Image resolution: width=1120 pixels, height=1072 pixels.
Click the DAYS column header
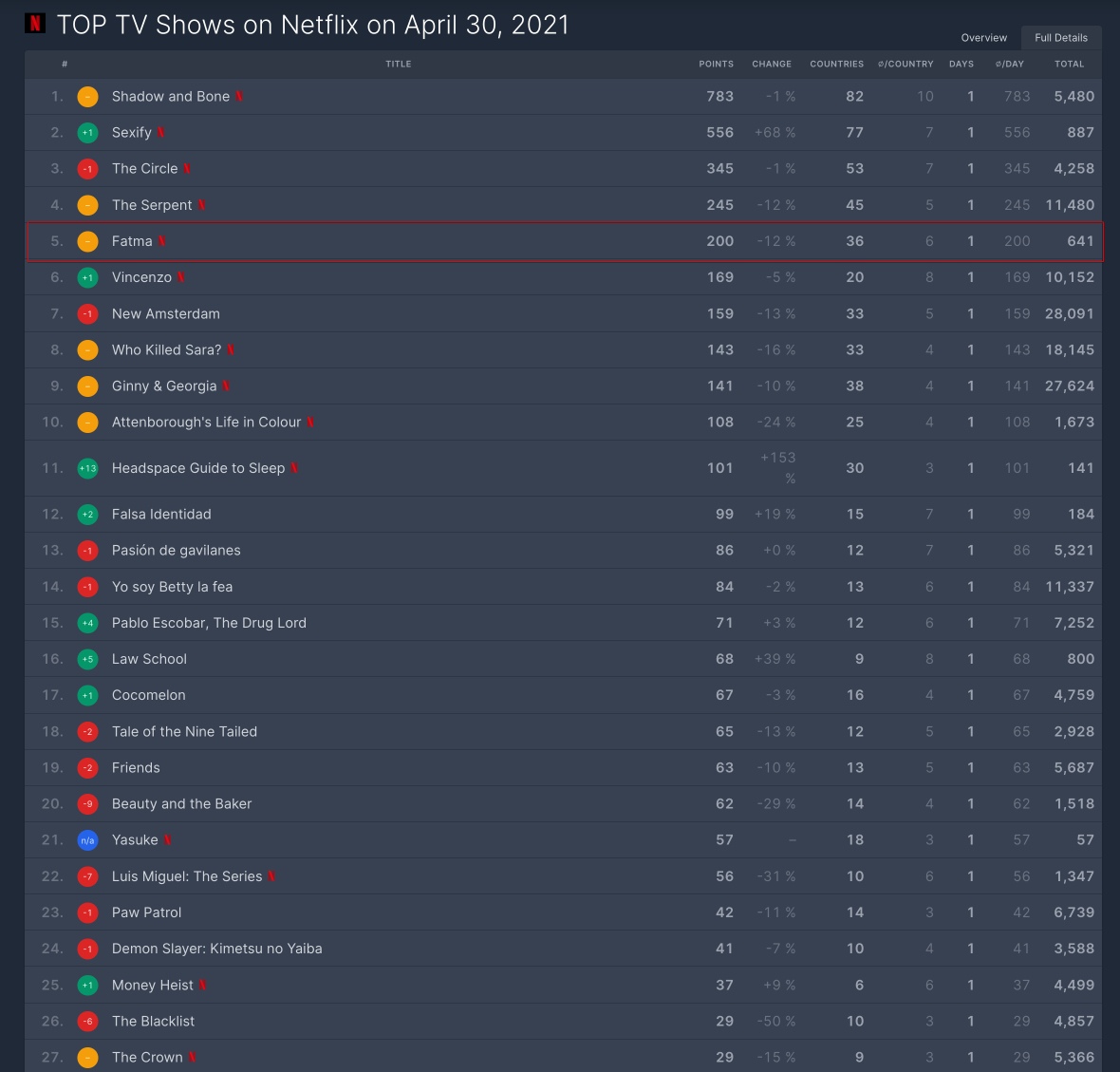pos(961,65)
